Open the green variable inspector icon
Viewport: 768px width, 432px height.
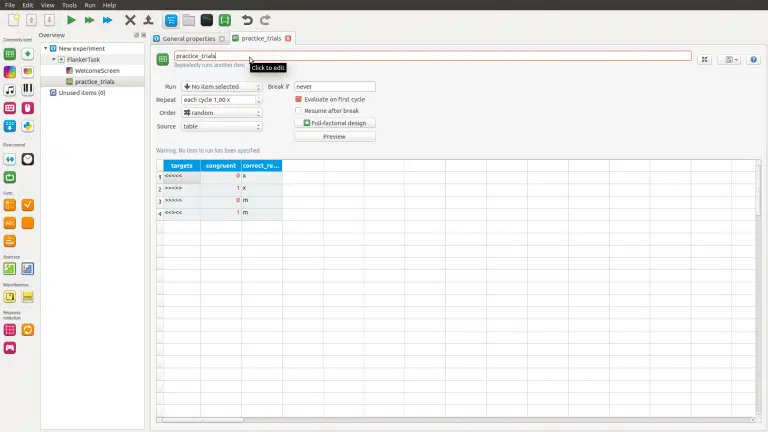pyautogui.click(x=225, y=20)
